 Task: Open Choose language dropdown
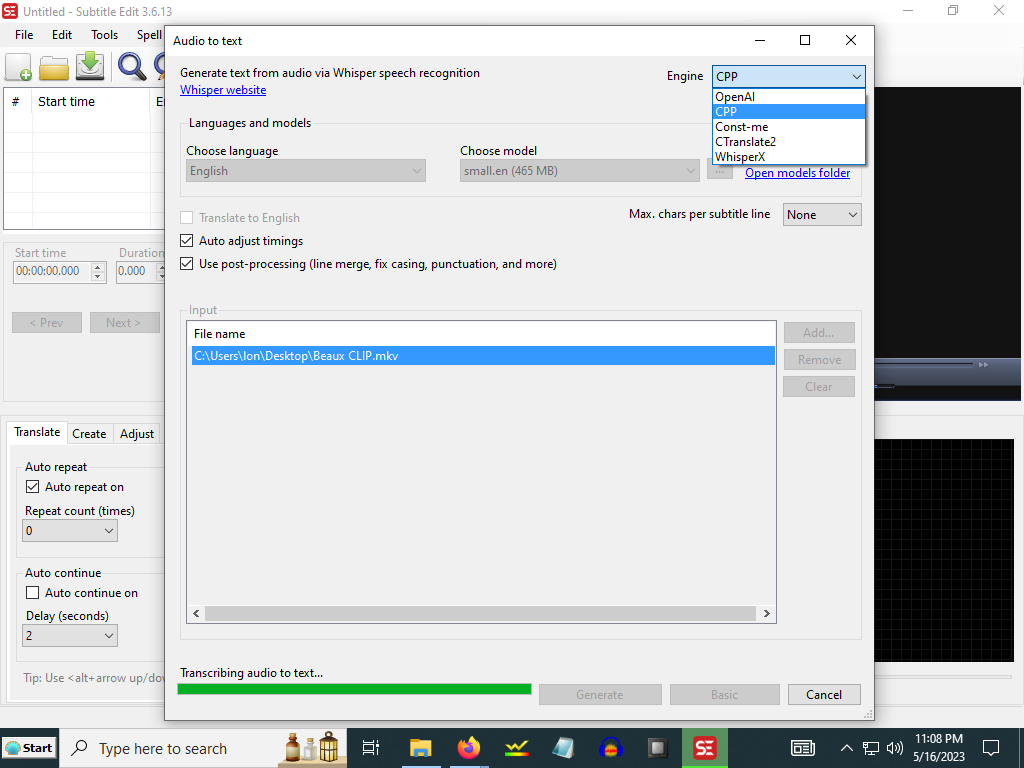pyautogui.click(x=306, y=171)
